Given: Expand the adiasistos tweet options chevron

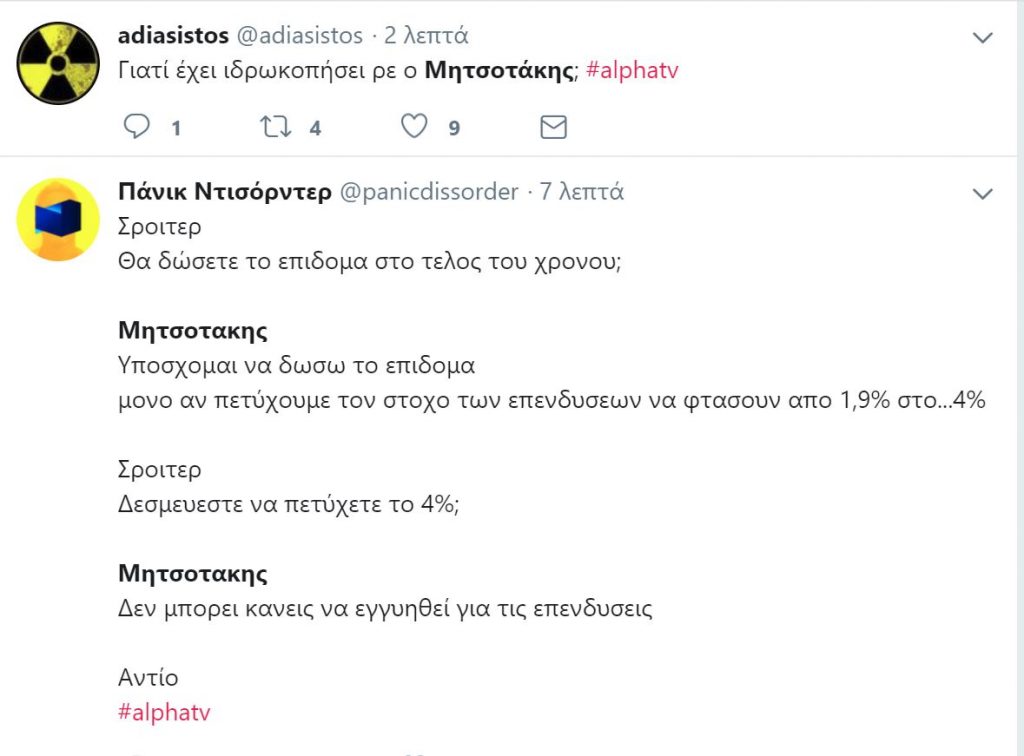Looking at the screenshot, I should pyautogui.click(x=983, y=38).
